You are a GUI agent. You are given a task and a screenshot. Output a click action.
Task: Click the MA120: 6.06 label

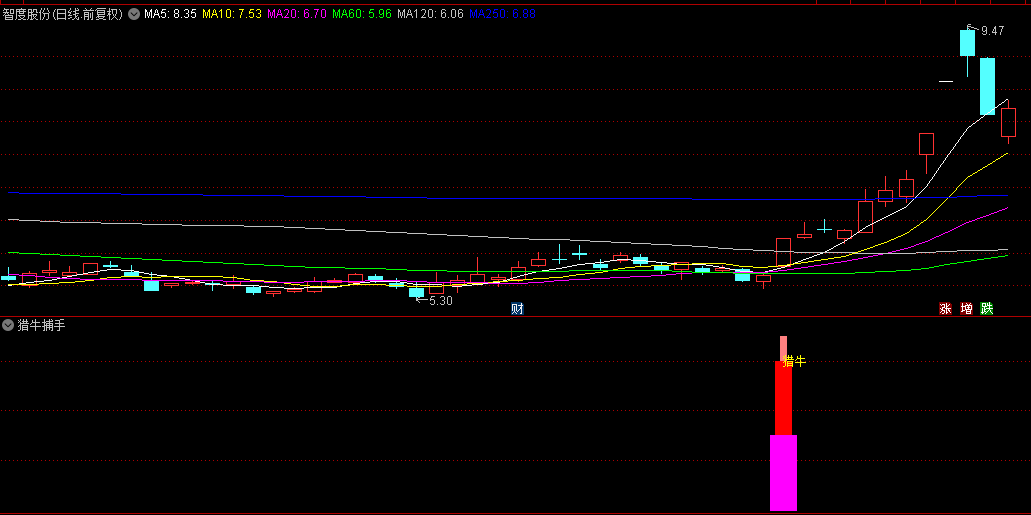pos(431,14)
